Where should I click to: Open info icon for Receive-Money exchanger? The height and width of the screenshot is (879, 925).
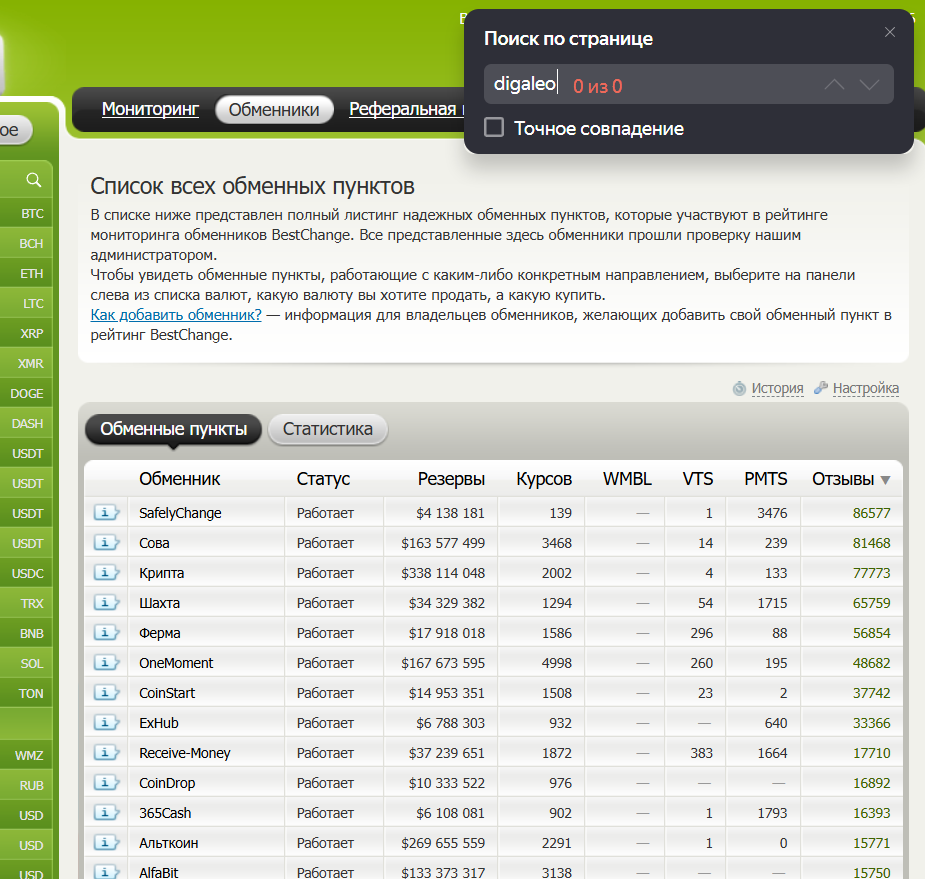tap(106, 753)
